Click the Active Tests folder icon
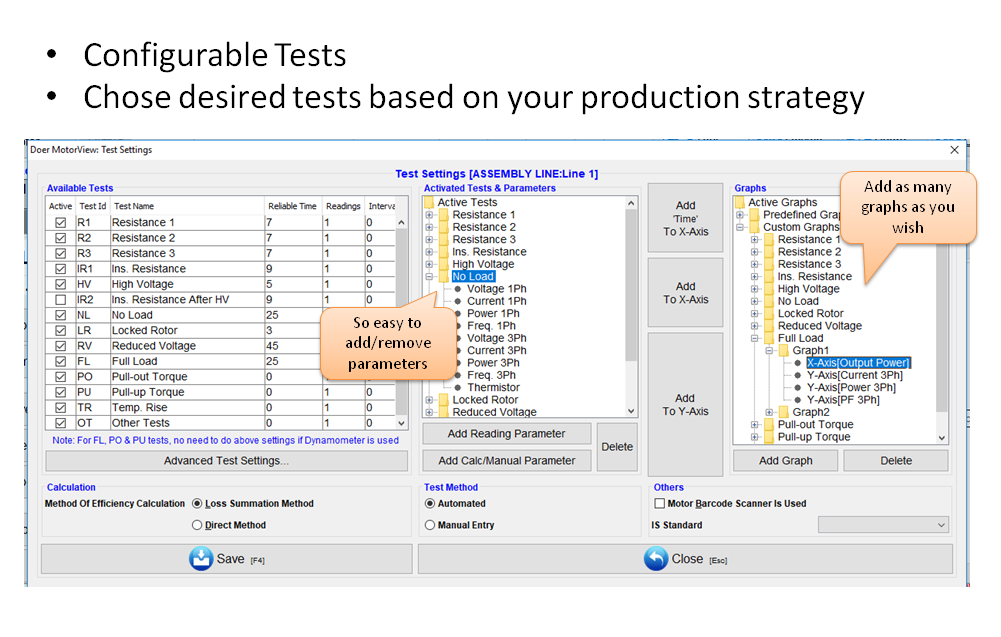 (x=430, y=203)
